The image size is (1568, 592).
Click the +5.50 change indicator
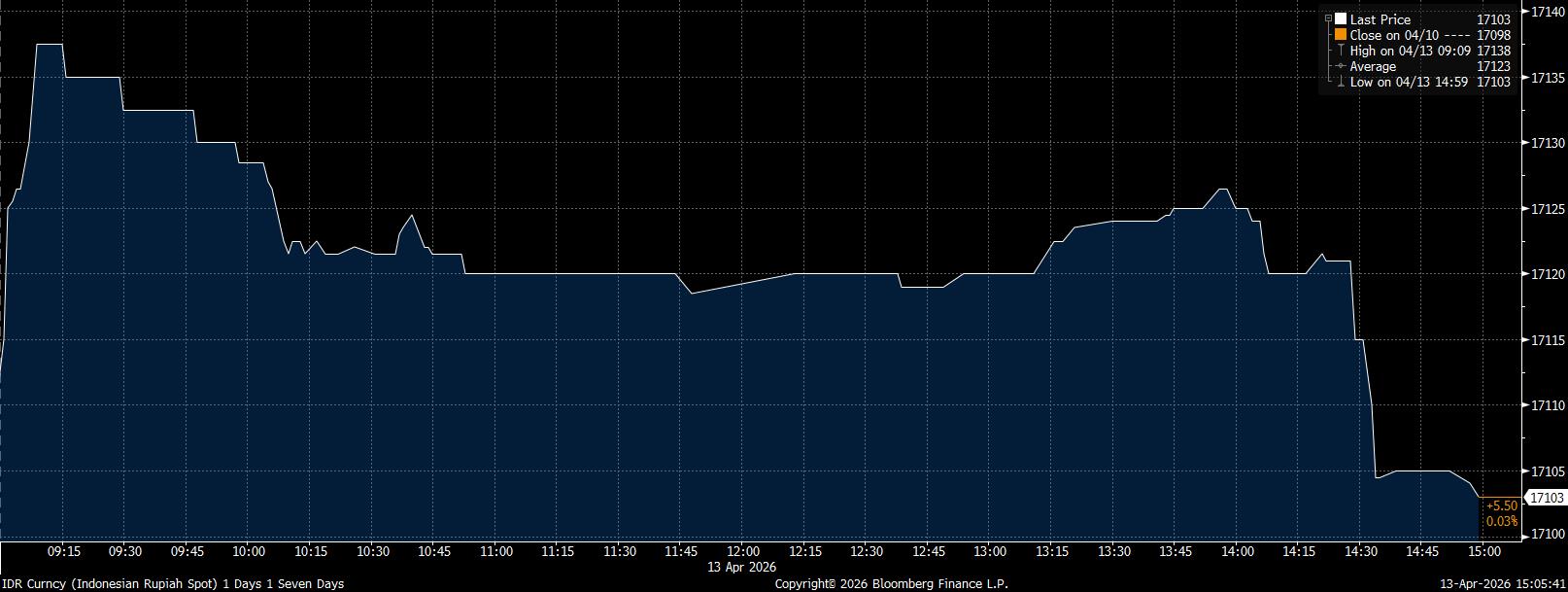pyautogui.click(x=1501, y=505)
